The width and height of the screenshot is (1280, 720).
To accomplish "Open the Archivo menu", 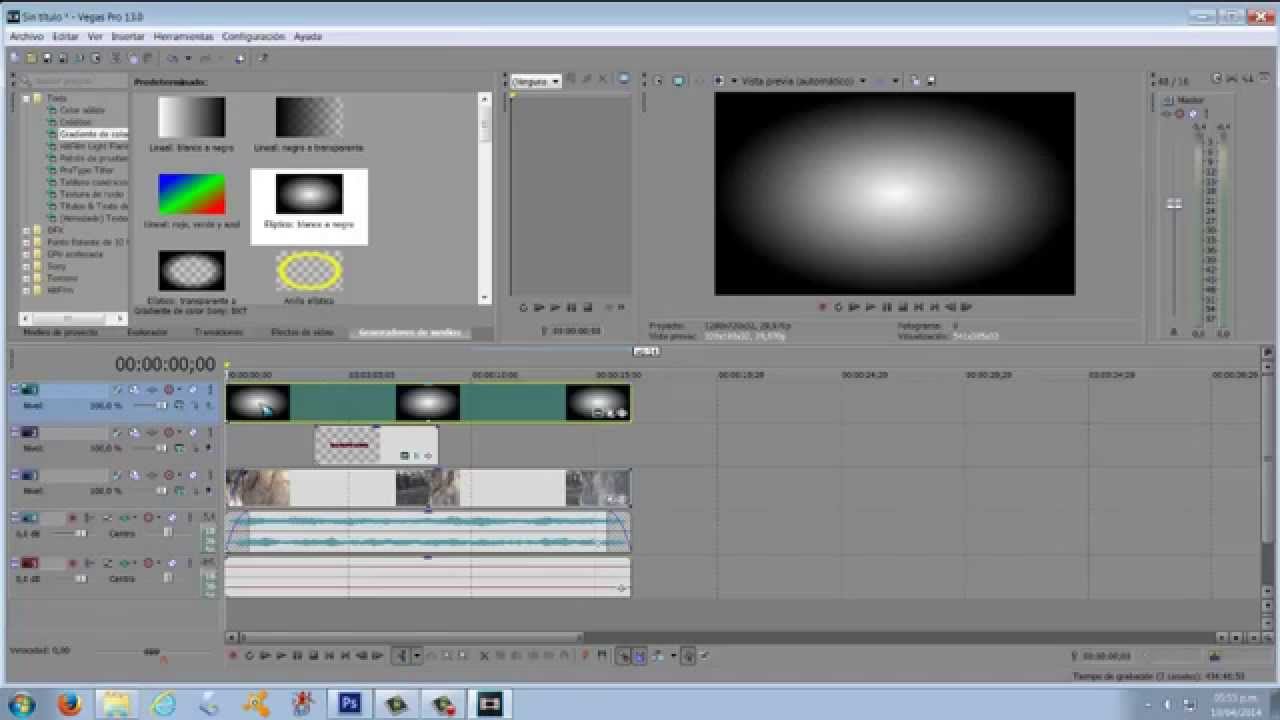I will [x=27, y=36].
